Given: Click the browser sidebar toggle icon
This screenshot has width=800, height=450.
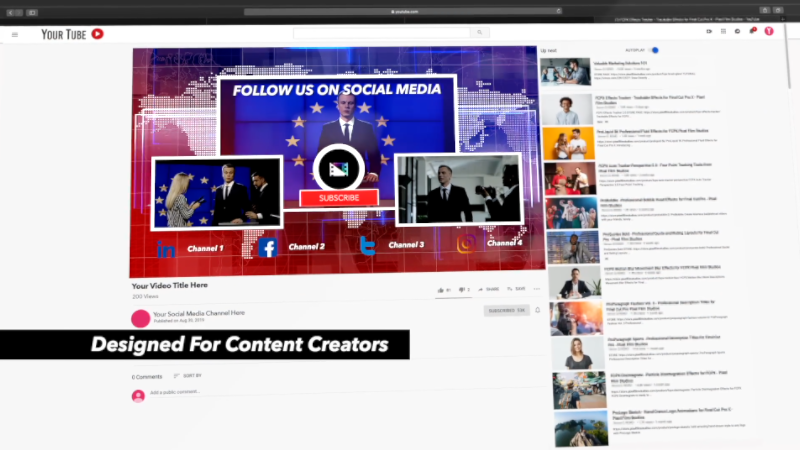Looking at the screenshot, I should pyautogui.click(x=32, y=13).
